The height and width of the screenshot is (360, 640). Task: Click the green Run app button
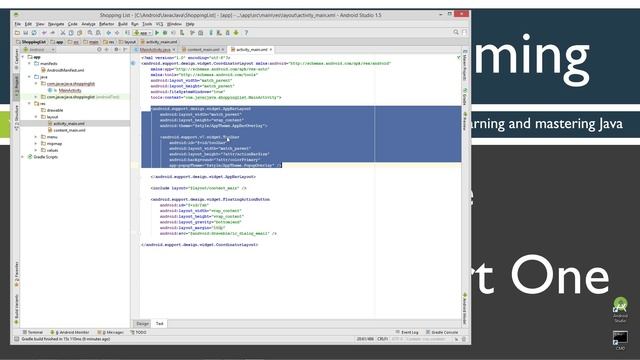[157, 33]
